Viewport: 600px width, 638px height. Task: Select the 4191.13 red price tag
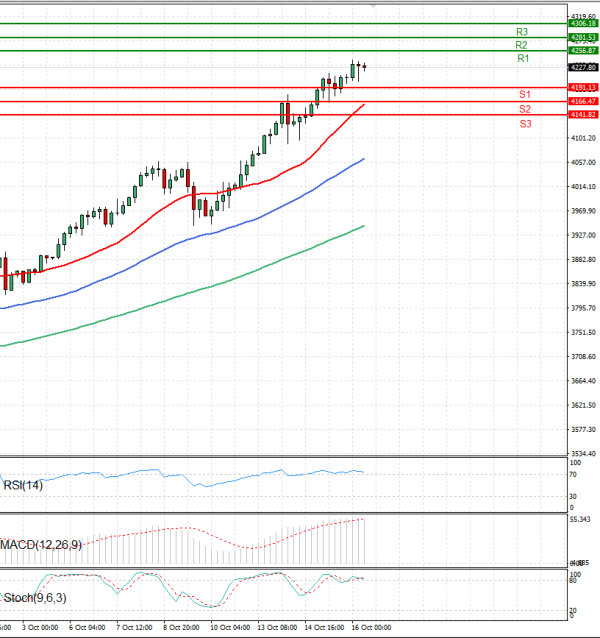point(582,88)
